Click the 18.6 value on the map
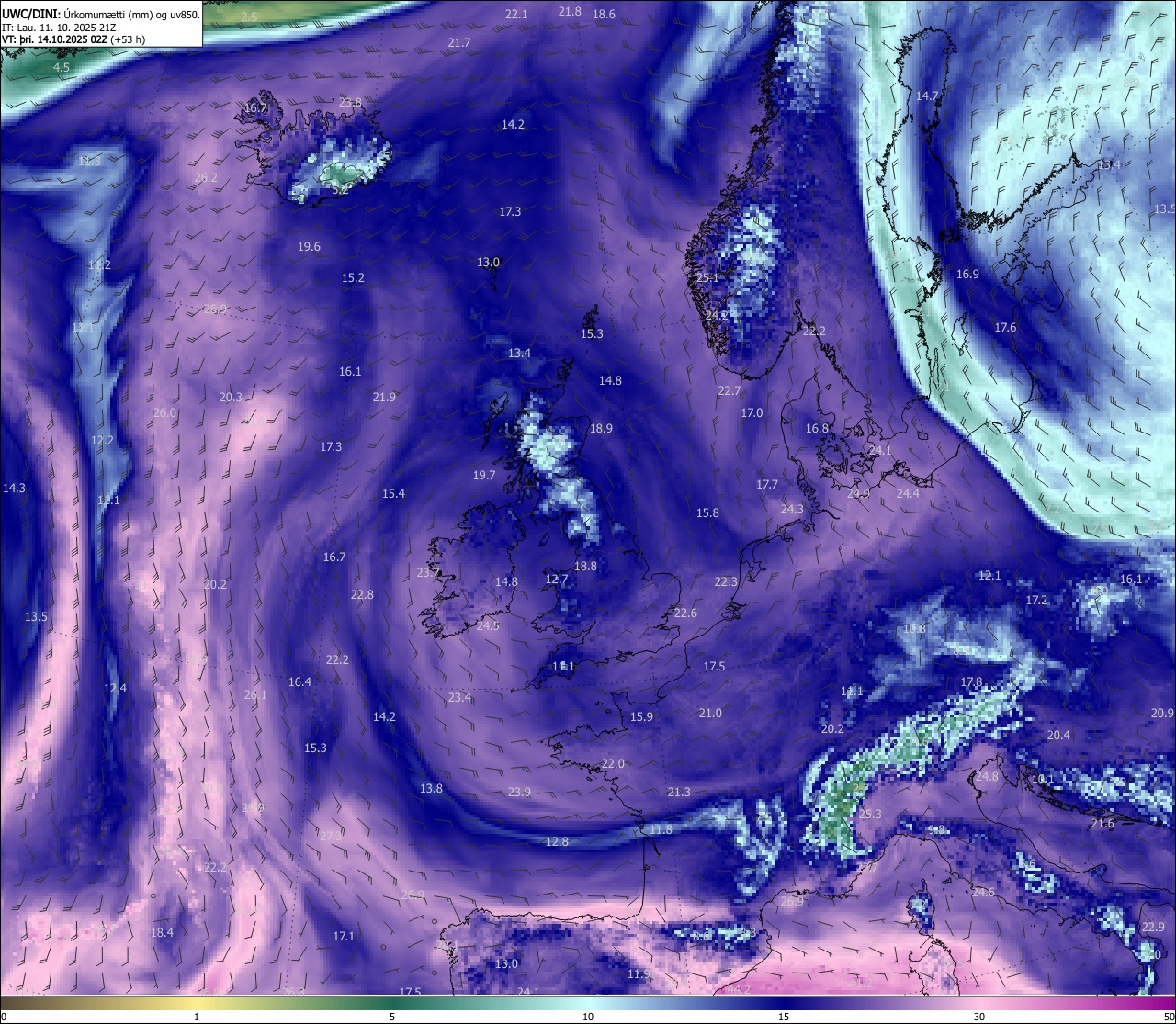 [604, 14]
